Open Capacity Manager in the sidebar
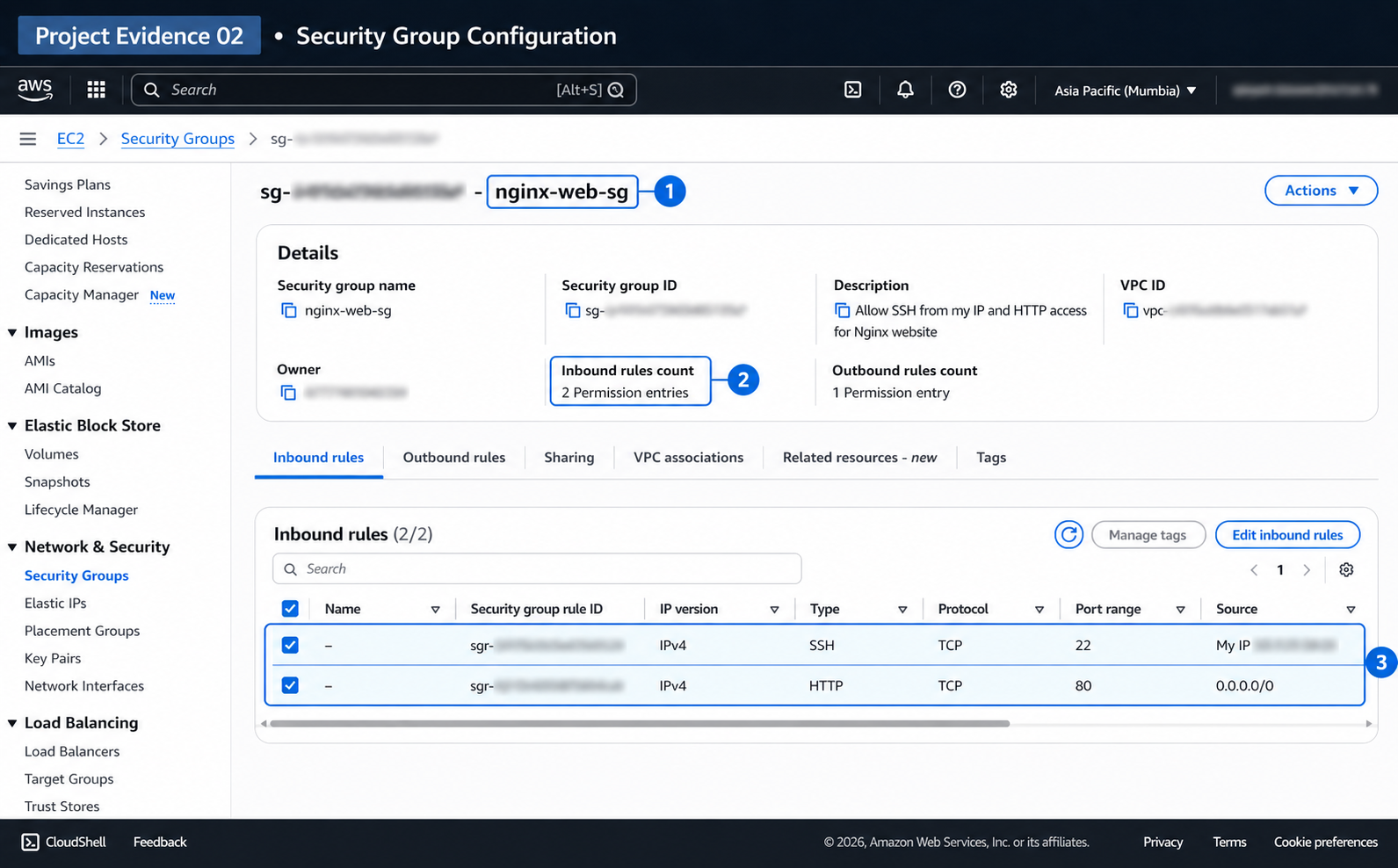Viewport: 1398px width, 868px height. [82, 295]
